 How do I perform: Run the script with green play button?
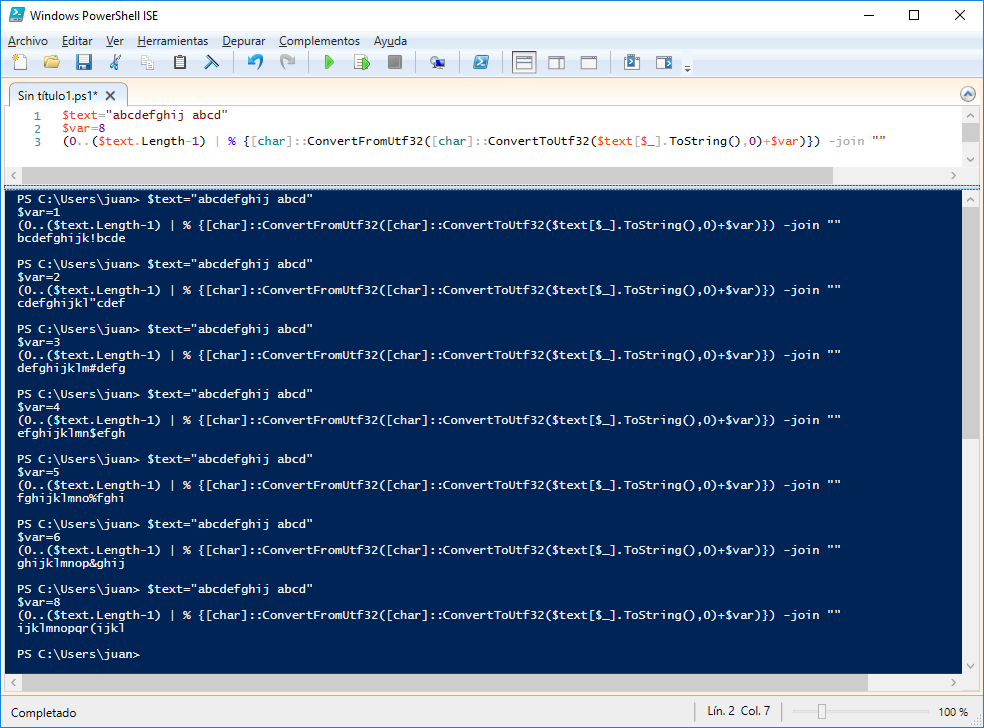pos(329,63)
